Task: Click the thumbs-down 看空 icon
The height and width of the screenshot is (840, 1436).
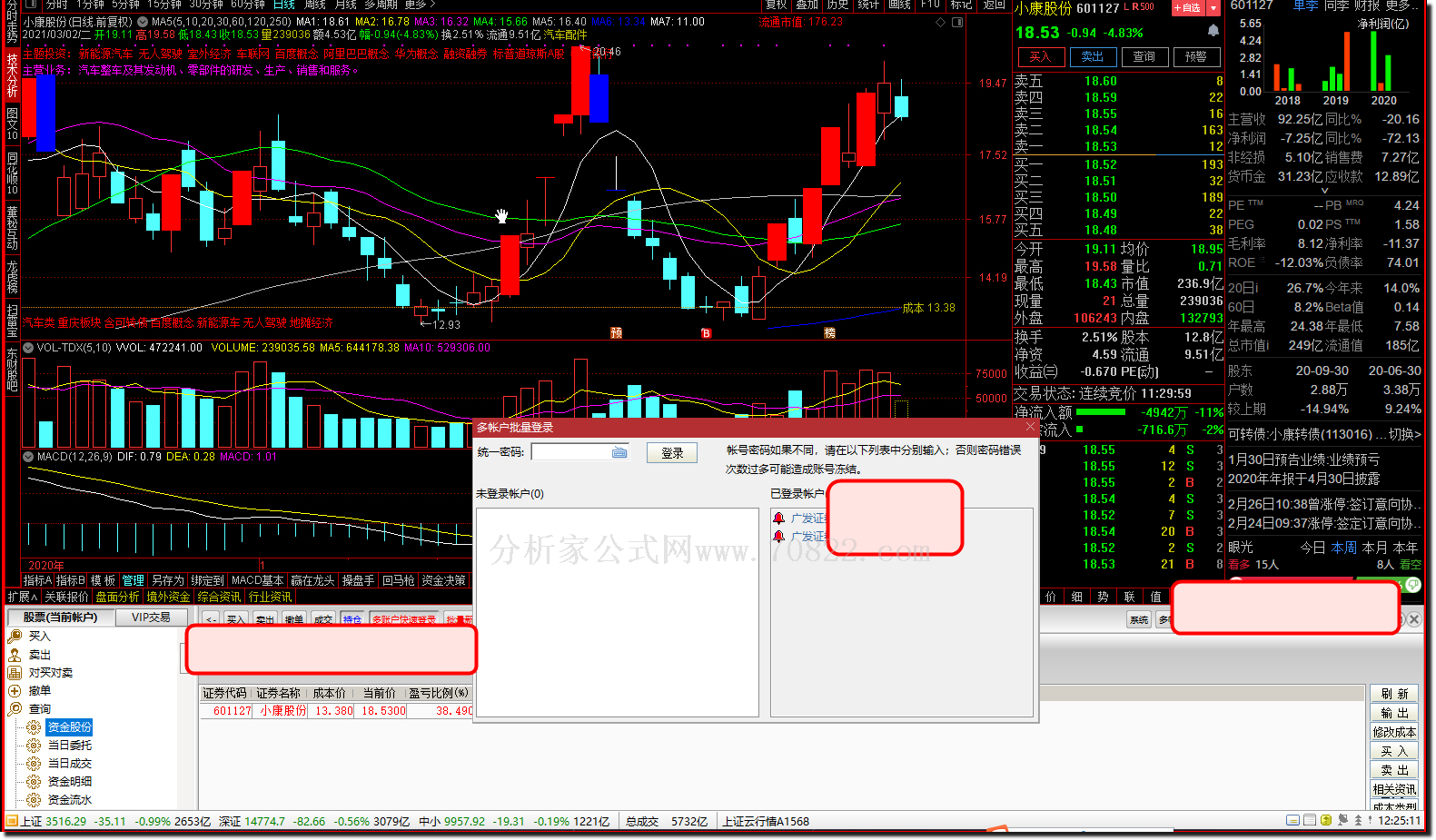Action: 1414,585
